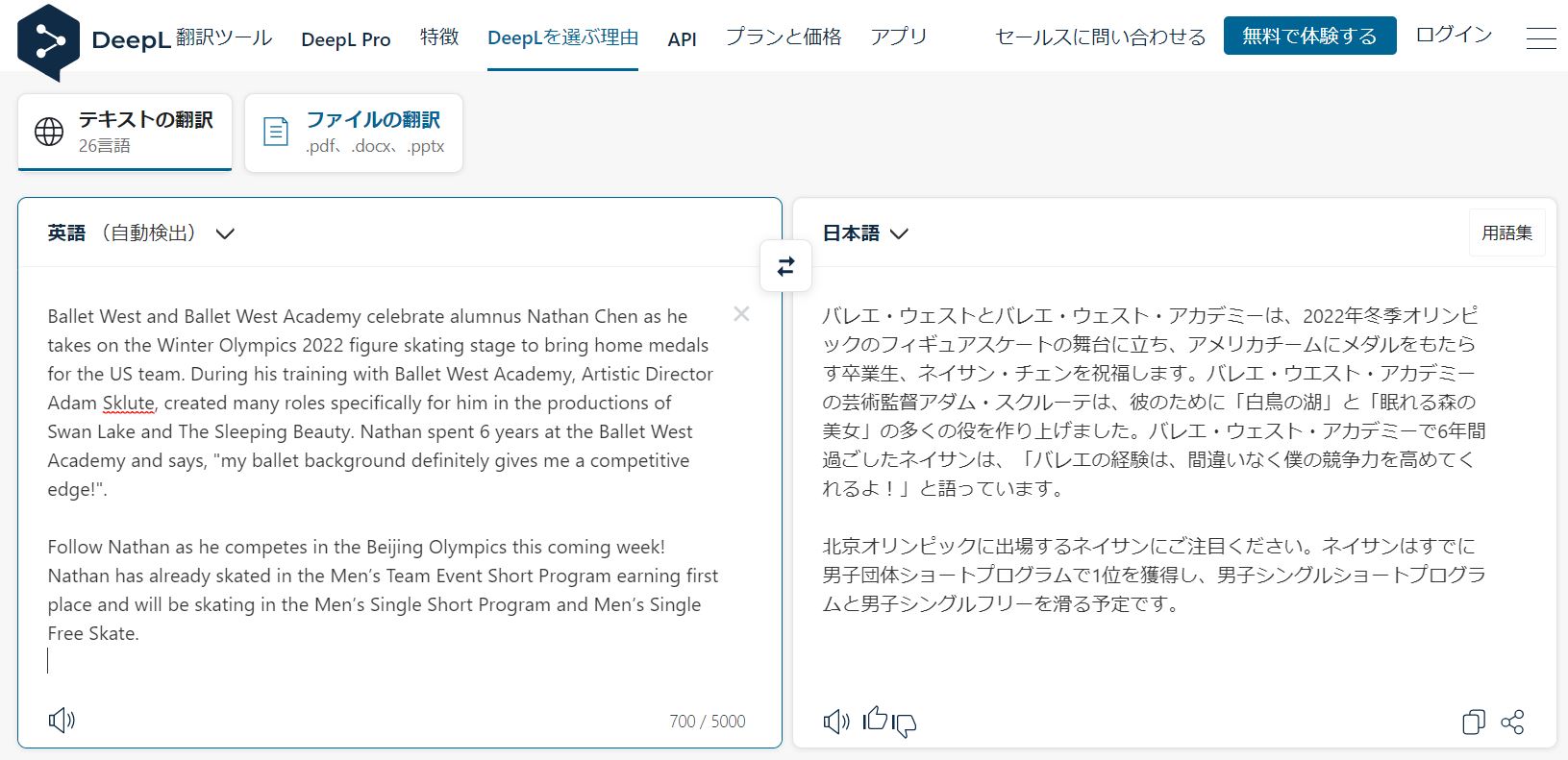Open the 用語集 glossary button
This screenshot has height=760, width=1568.
1506,233
